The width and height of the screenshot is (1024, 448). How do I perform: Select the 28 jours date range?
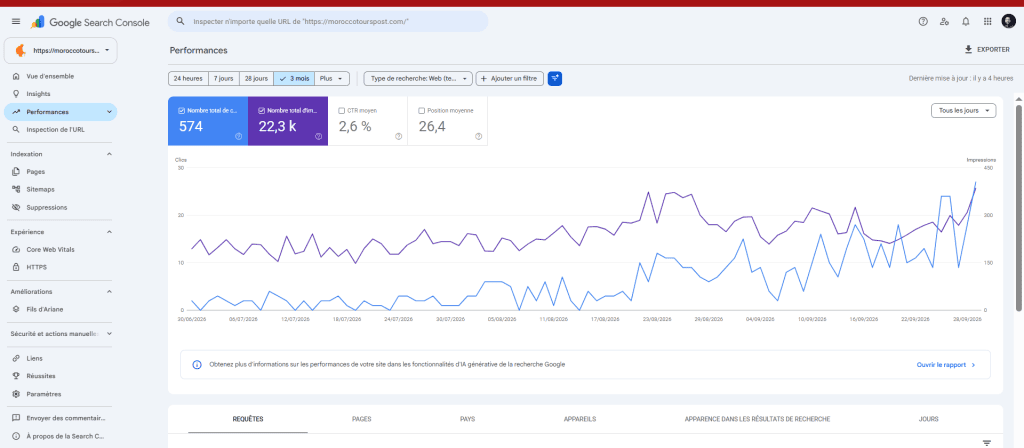[257, 78]
